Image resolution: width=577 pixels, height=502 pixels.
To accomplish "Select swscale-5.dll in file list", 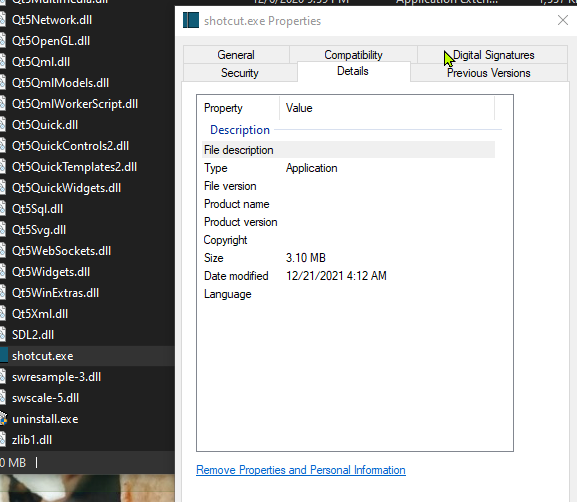I will 45,398.
